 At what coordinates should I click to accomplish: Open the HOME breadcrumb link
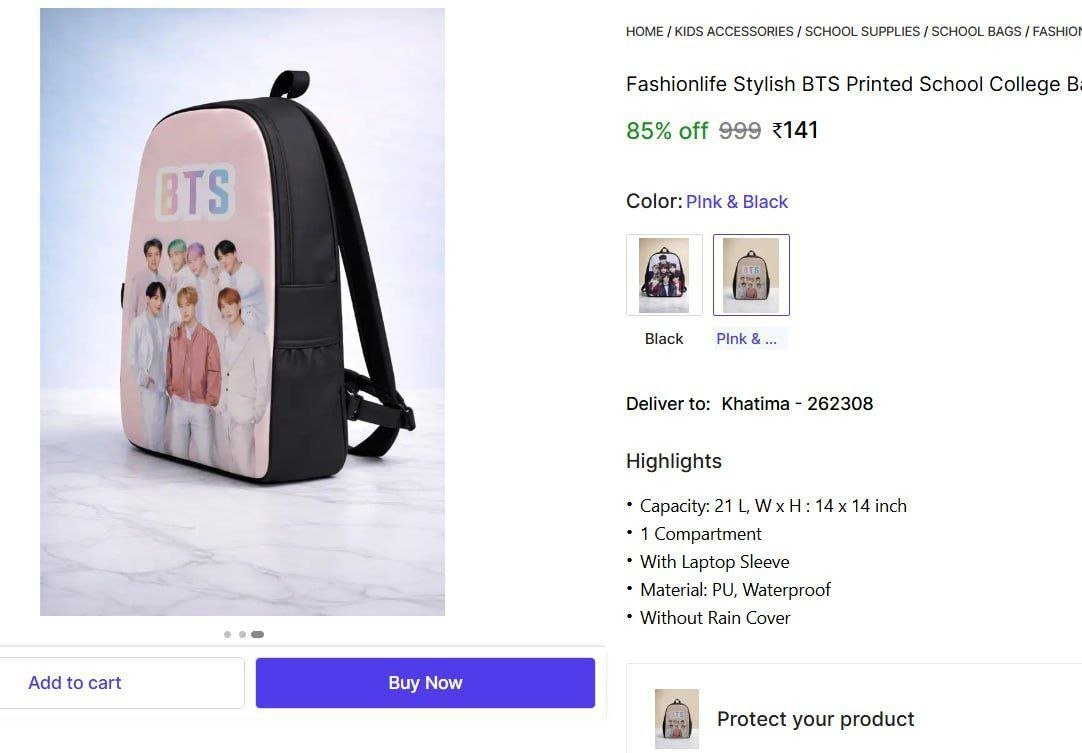pos(644,32)
